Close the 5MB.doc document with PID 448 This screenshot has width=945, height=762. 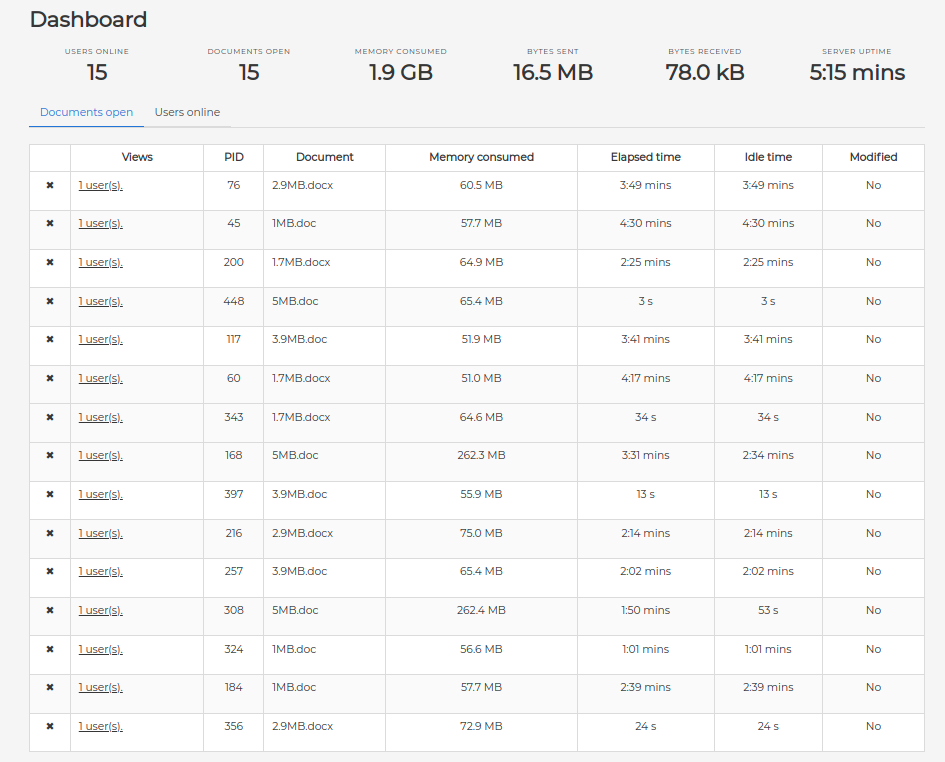point(50,301)
